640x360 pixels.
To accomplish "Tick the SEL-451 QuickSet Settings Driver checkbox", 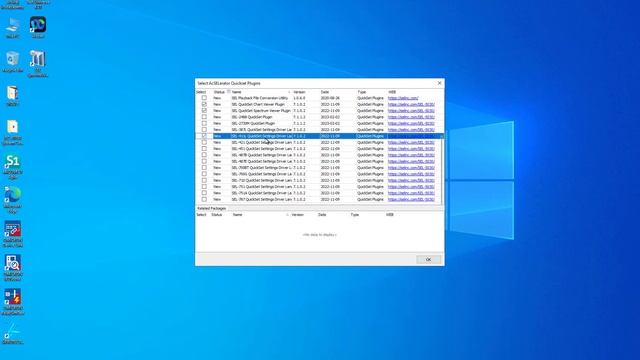I will 204,149.
